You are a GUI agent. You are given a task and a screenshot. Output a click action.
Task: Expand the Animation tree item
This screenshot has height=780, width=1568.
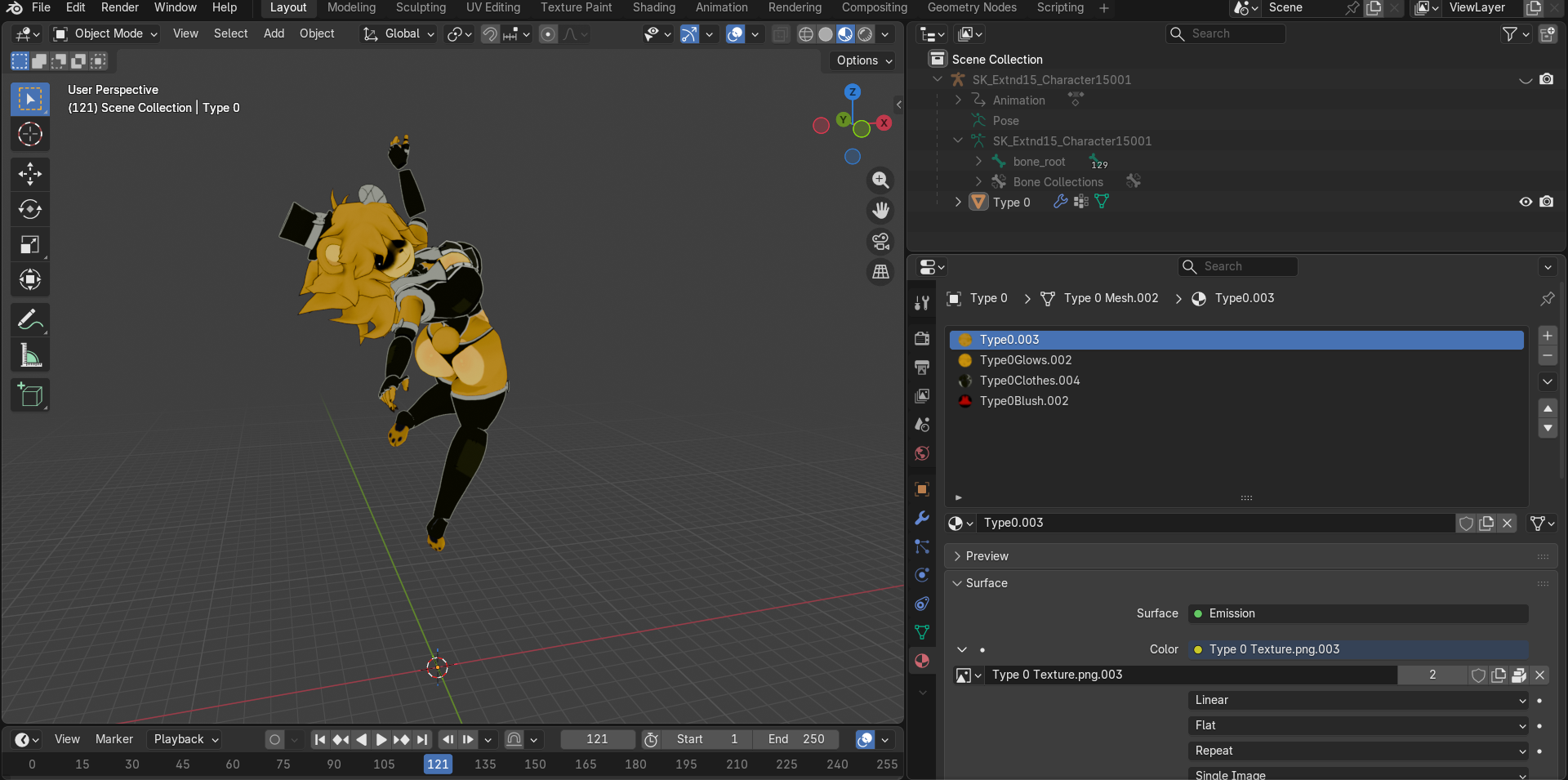pyautogui.click(x=958, y=100)
